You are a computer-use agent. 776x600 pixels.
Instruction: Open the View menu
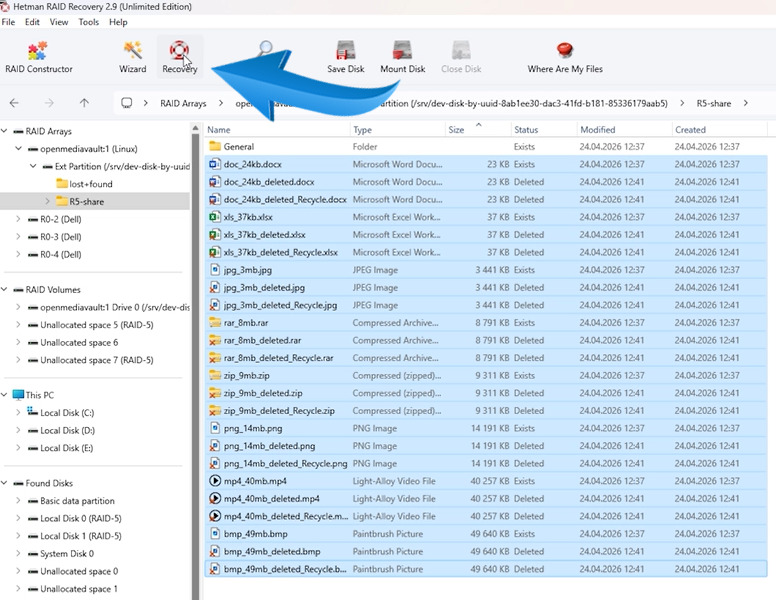(59, 22)
